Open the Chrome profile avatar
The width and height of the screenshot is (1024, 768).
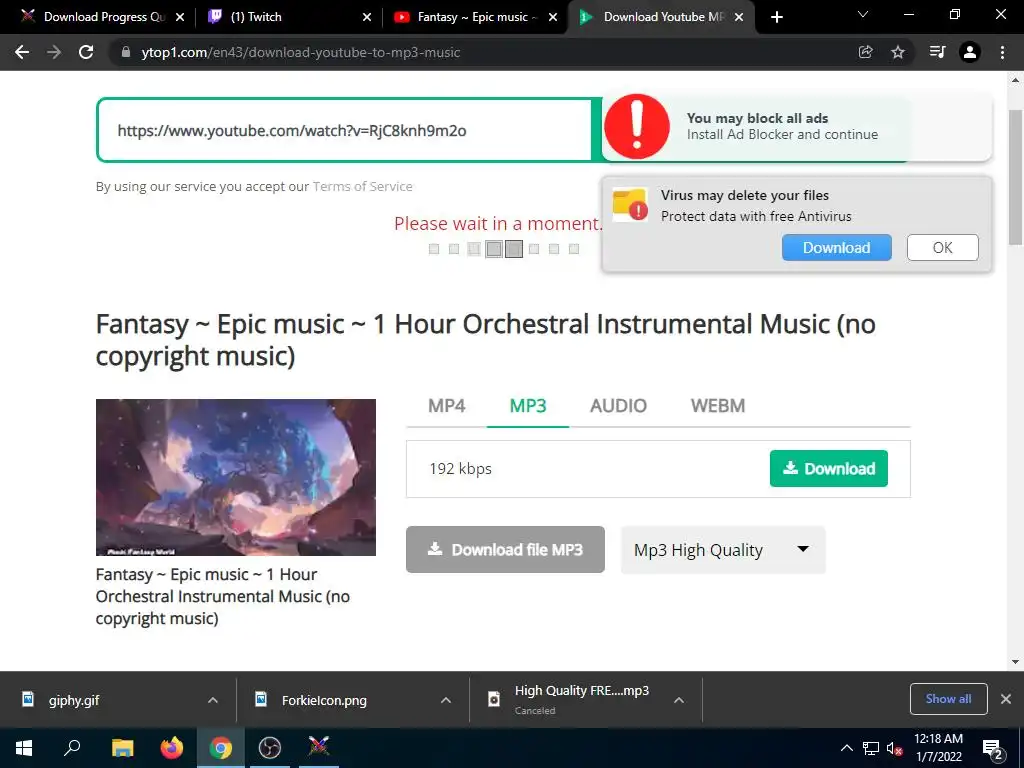click(970, 52)
